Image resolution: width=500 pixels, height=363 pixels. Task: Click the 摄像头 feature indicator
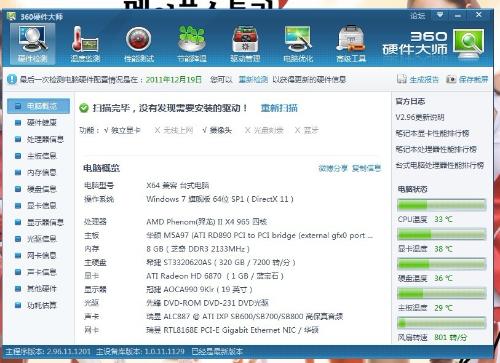point(217,130)
